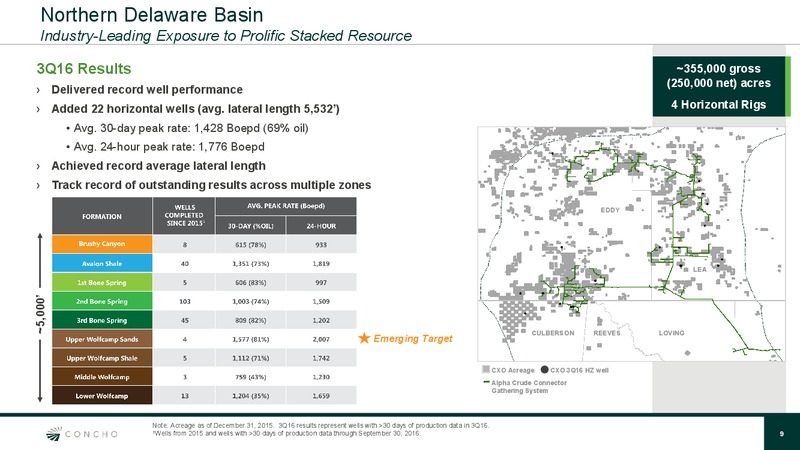Select the Upper Wolfcamp Shale cell
Image resolution: width=800 pixels, height=450 pixels.
(x=102, y=358)
